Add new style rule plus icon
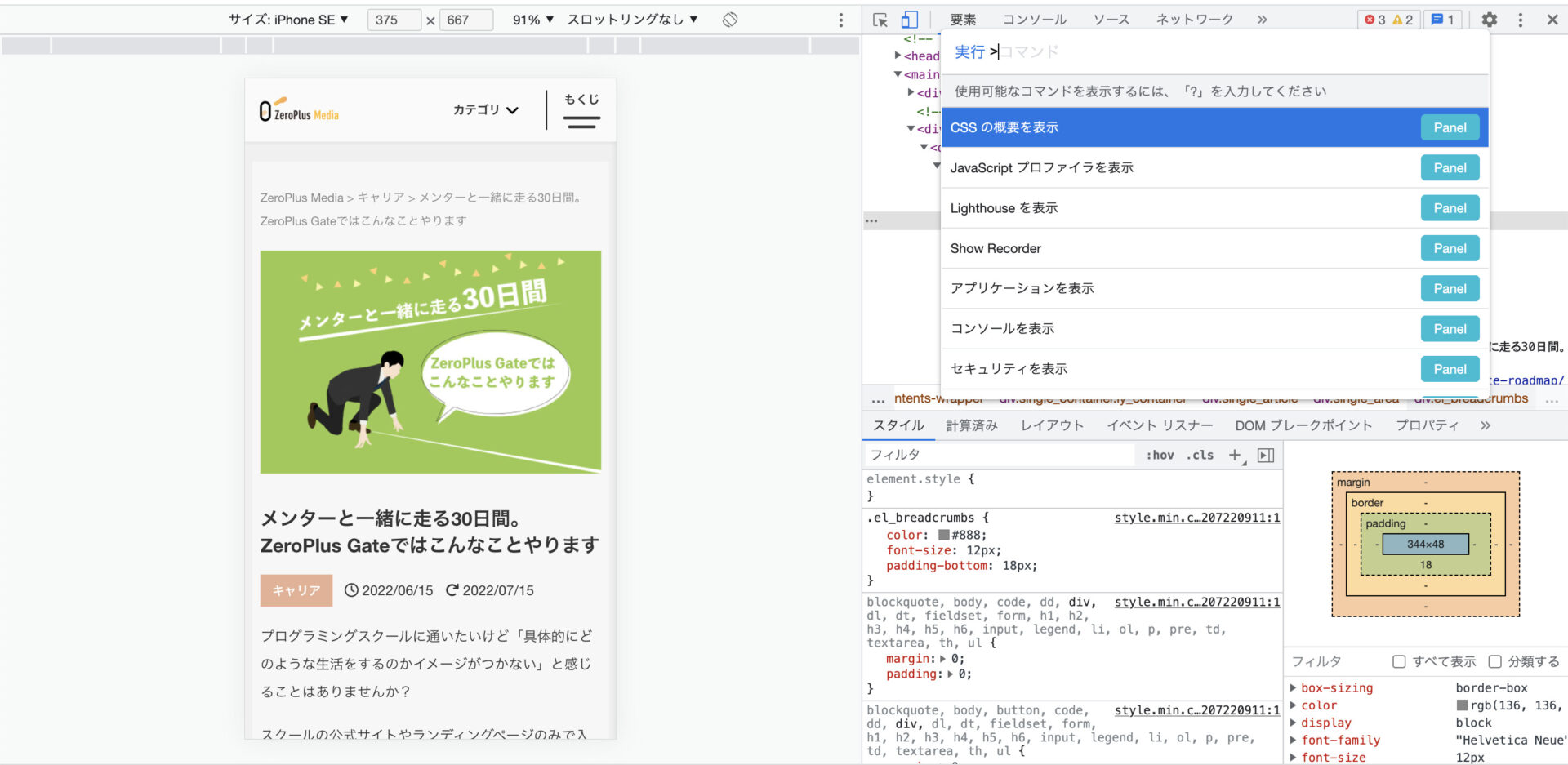This screenshot has width=1568, height=765. coord(1236,456)
